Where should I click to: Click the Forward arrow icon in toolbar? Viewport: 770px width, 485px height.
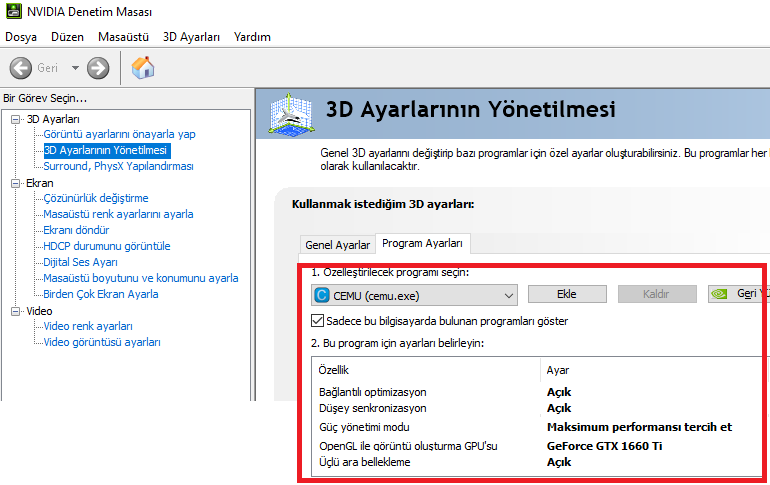click(x=98, y=68)
